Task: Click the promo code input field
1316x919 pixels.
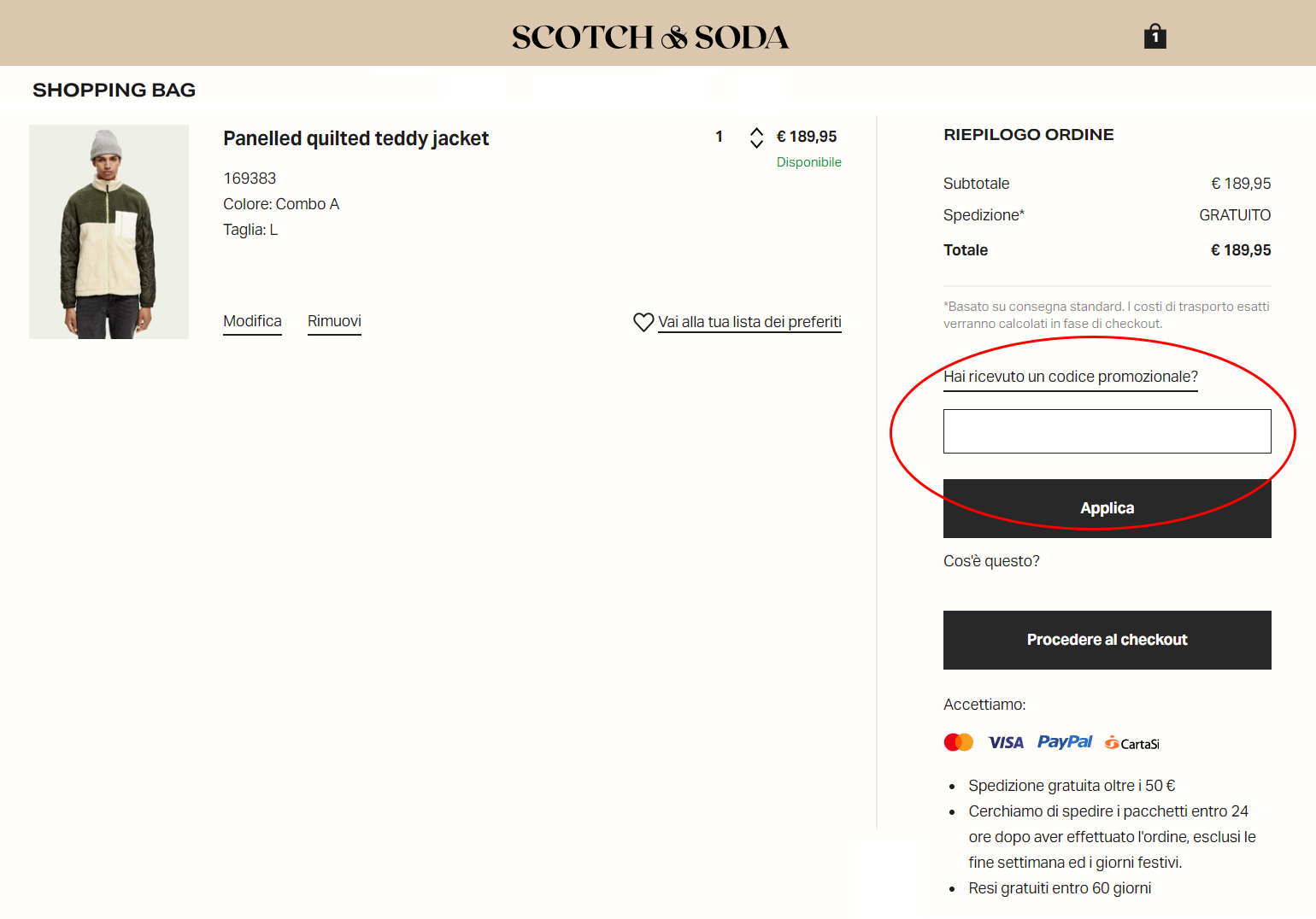Action: click(x=1107, y=431)
